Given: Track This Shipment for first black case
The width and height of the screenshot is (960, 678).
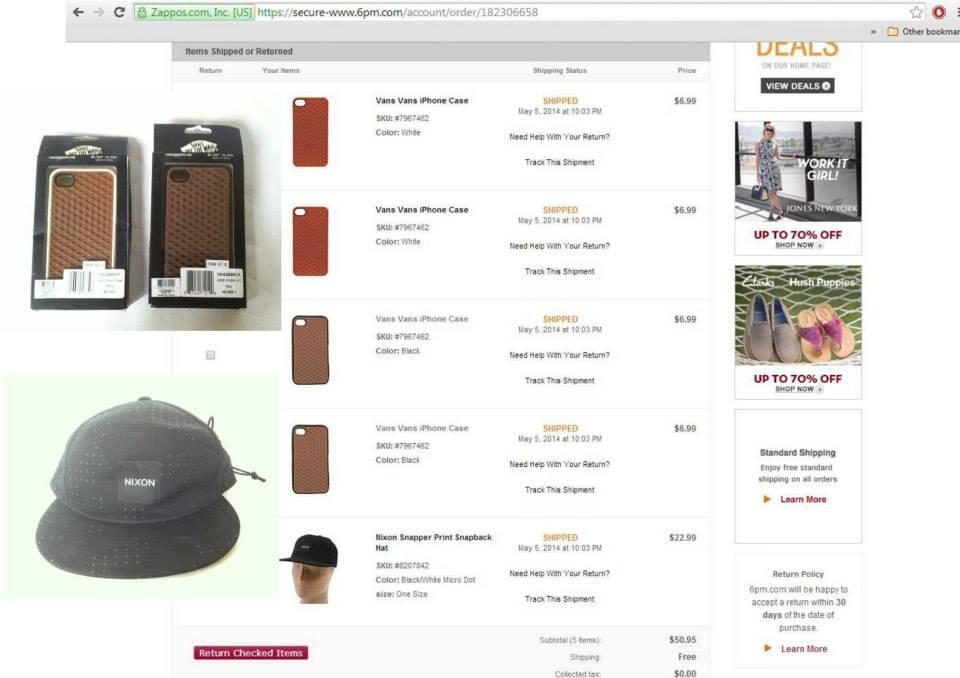Looking at the screenshot, I should [x=560, y=380].
